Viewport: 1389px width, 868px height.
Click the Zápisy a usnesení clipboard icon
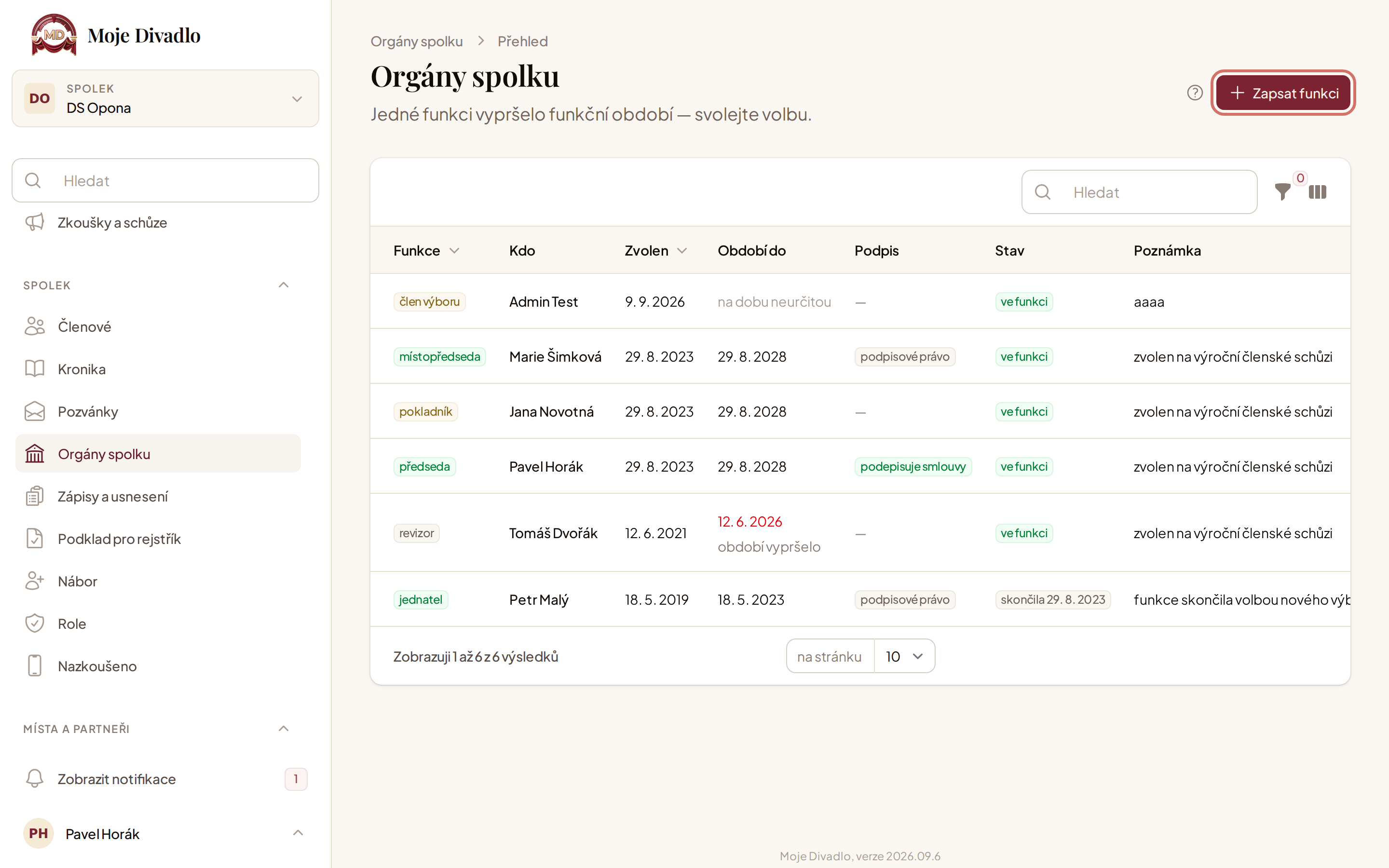tap(34, 496)
